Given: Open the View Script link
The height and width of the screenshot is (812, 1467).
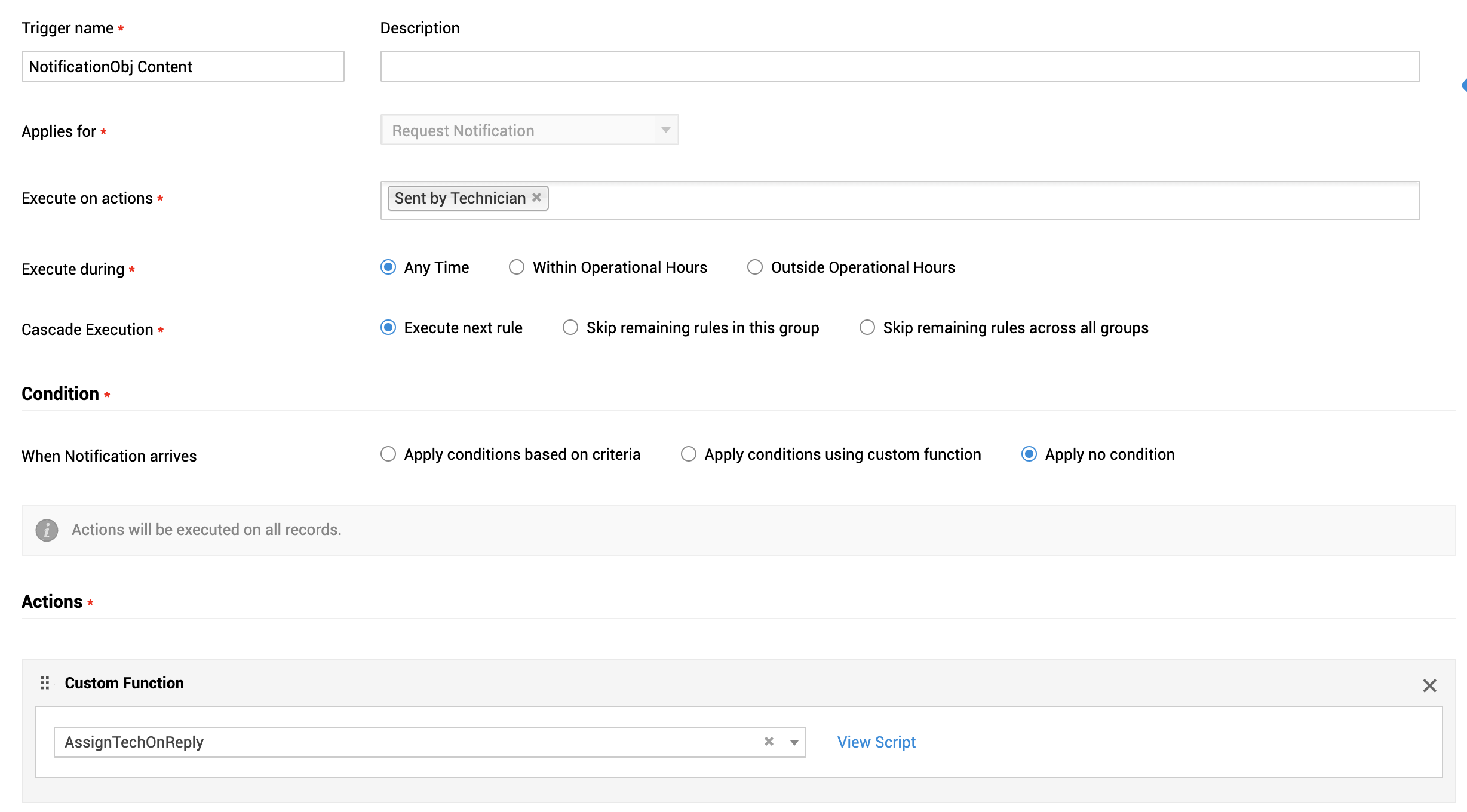Looking at the screenshot, I should click(876, 742).
